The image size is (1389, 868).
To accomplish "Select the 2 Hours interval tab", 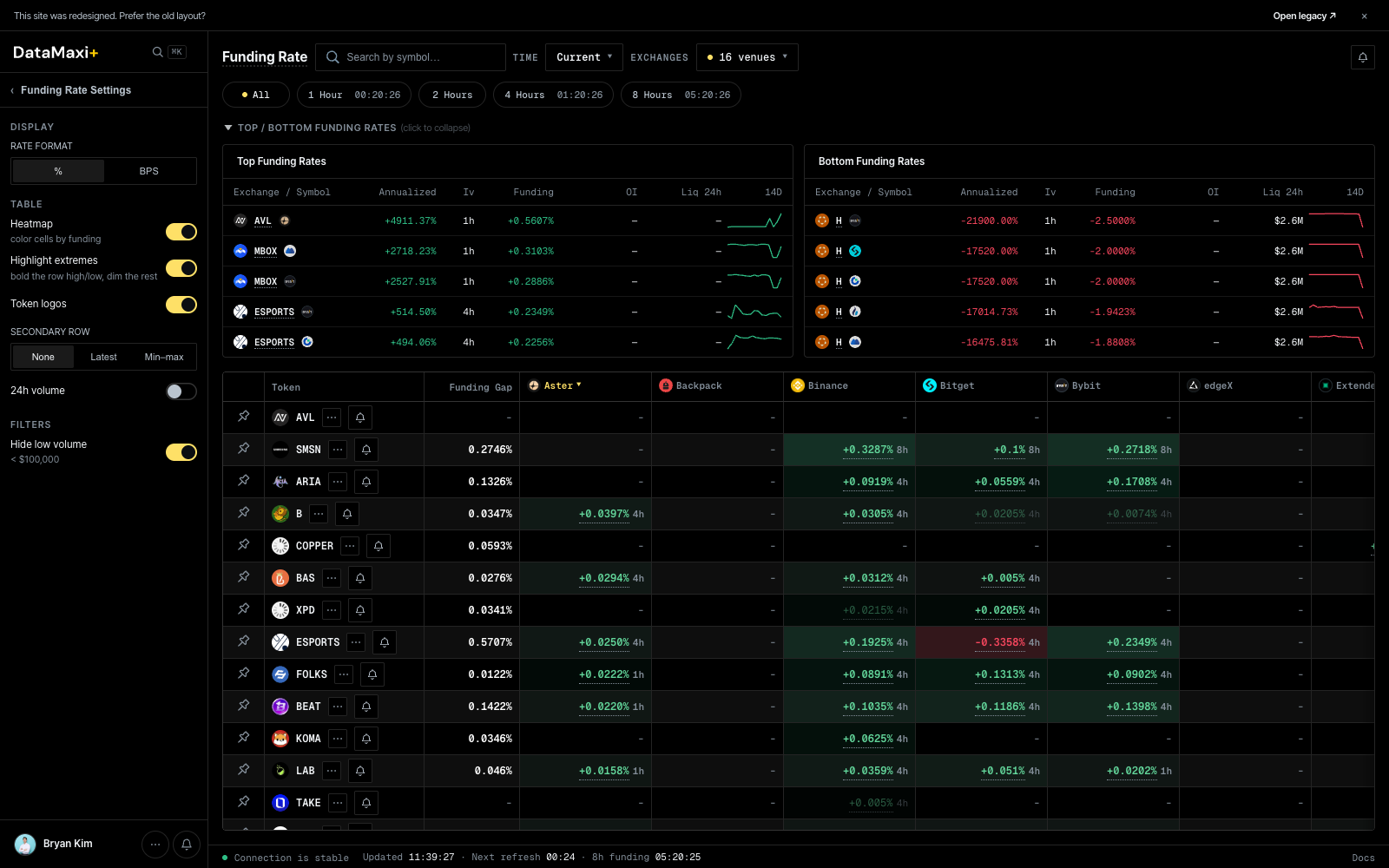I will pyautogui.click(x=452, y=95).
